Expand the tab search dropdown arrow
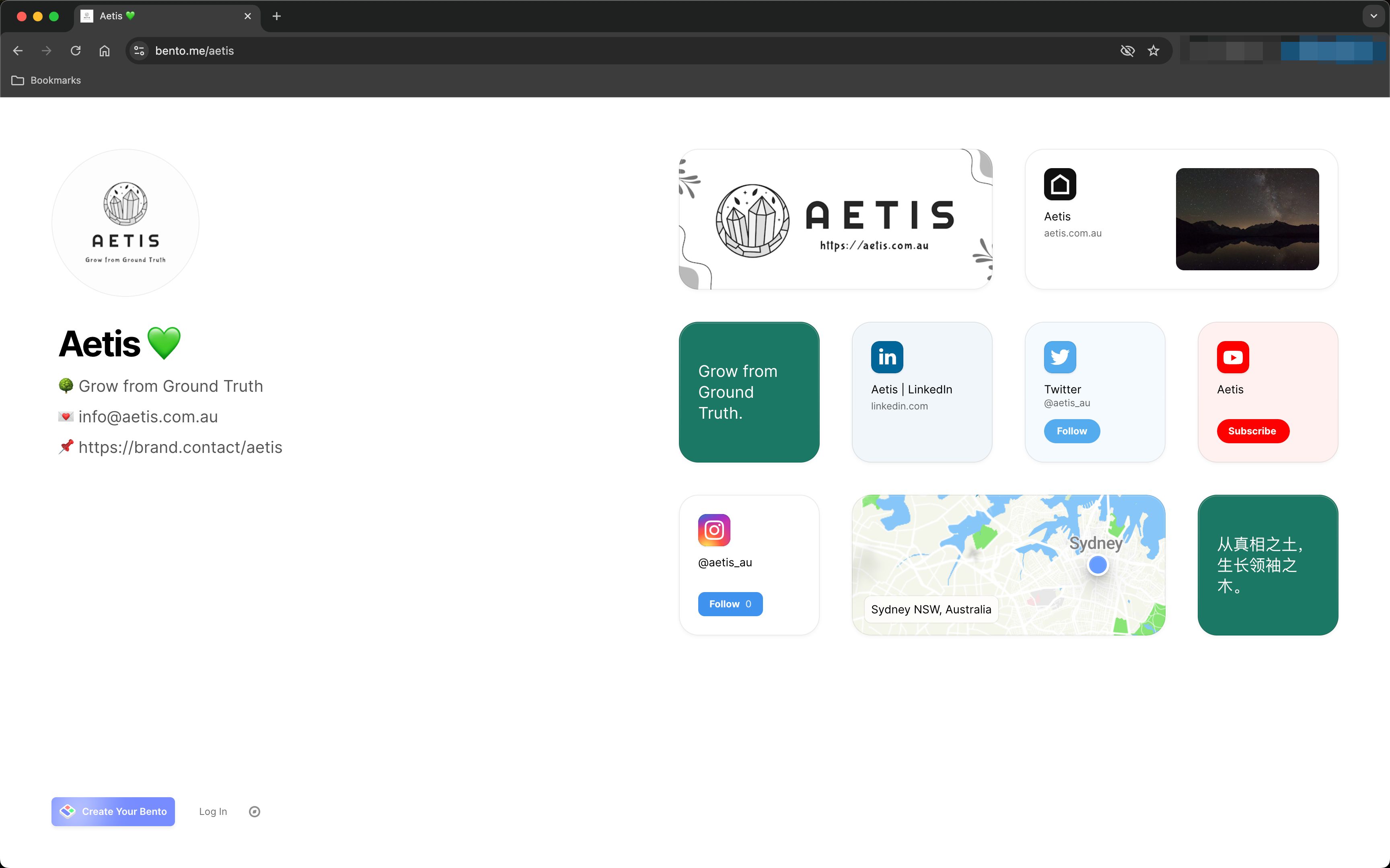 tap(1374, 16)
